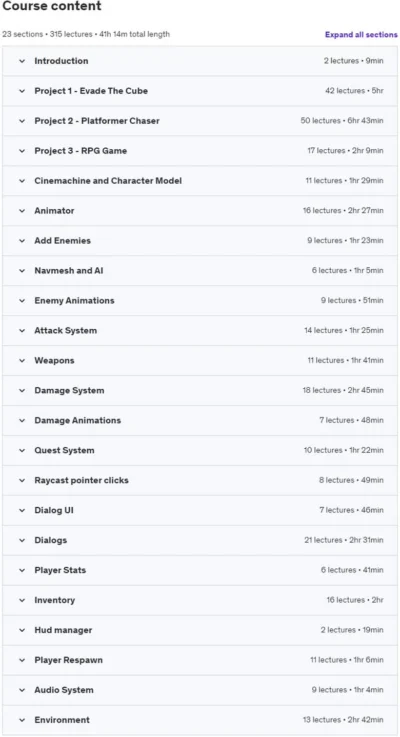The height and width of the screenshot is (737, 400).
Task: Open the Raycast pointer clicks section
Action: 200,480
